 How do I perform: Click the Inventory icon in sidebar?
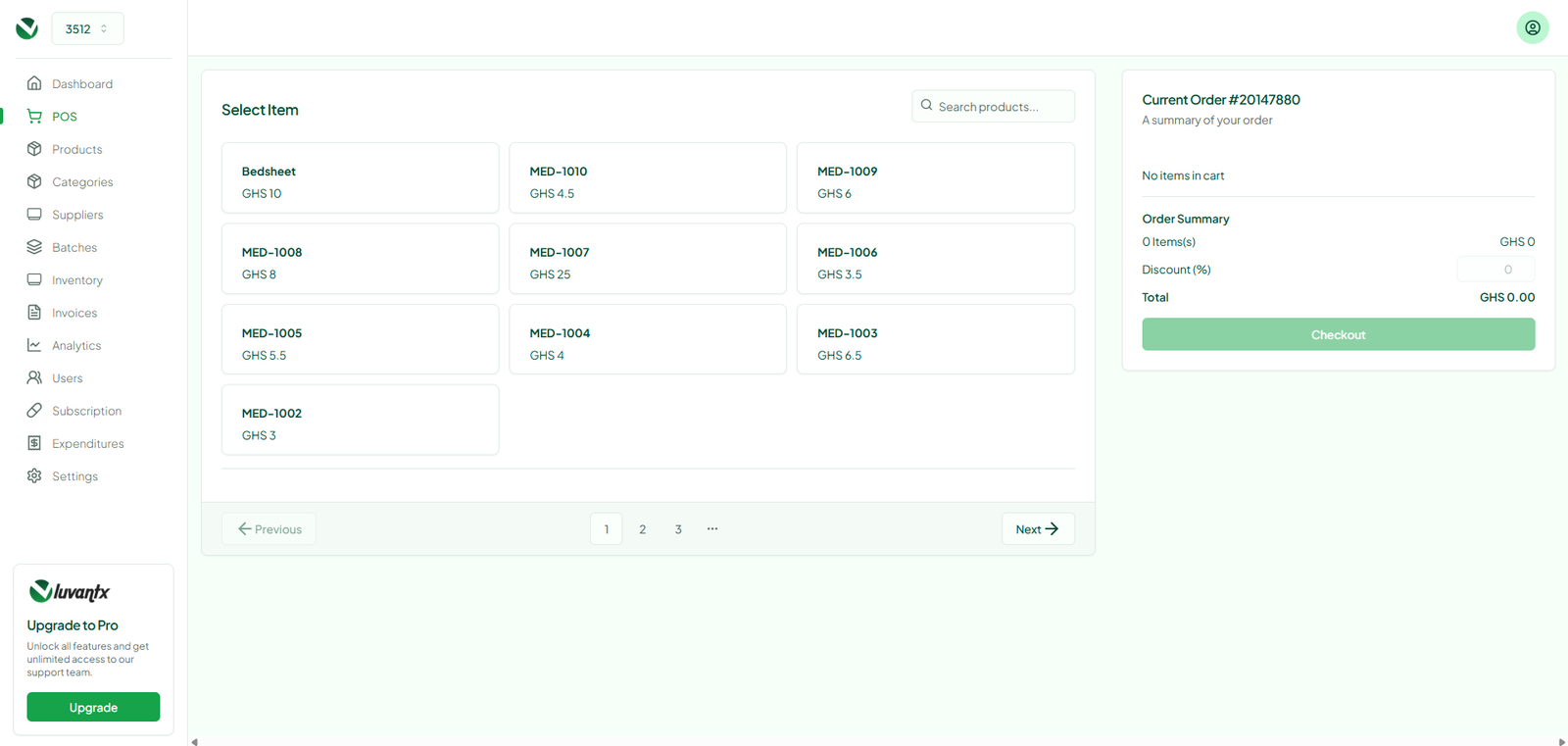(x=34, y=279)
